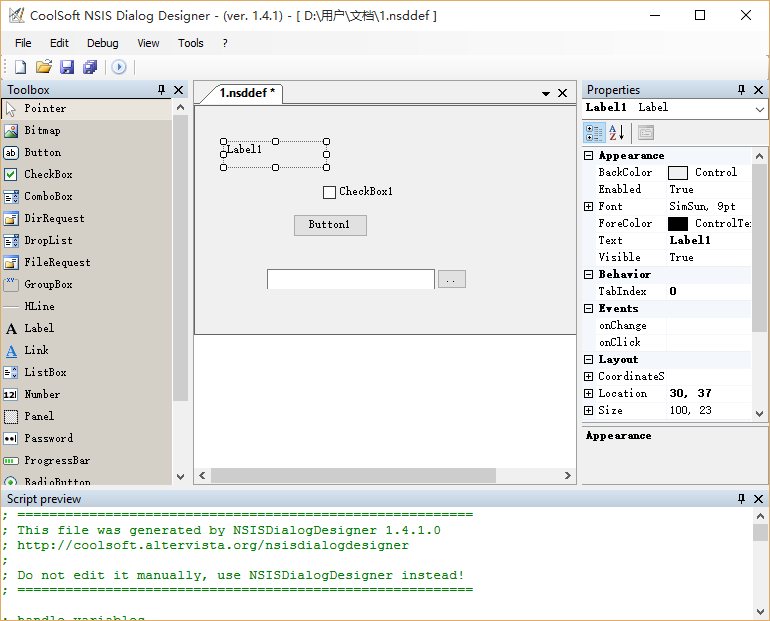The image size is (770, 621).
Task: Open the Debug menu
Action: [x=102, y=43]
